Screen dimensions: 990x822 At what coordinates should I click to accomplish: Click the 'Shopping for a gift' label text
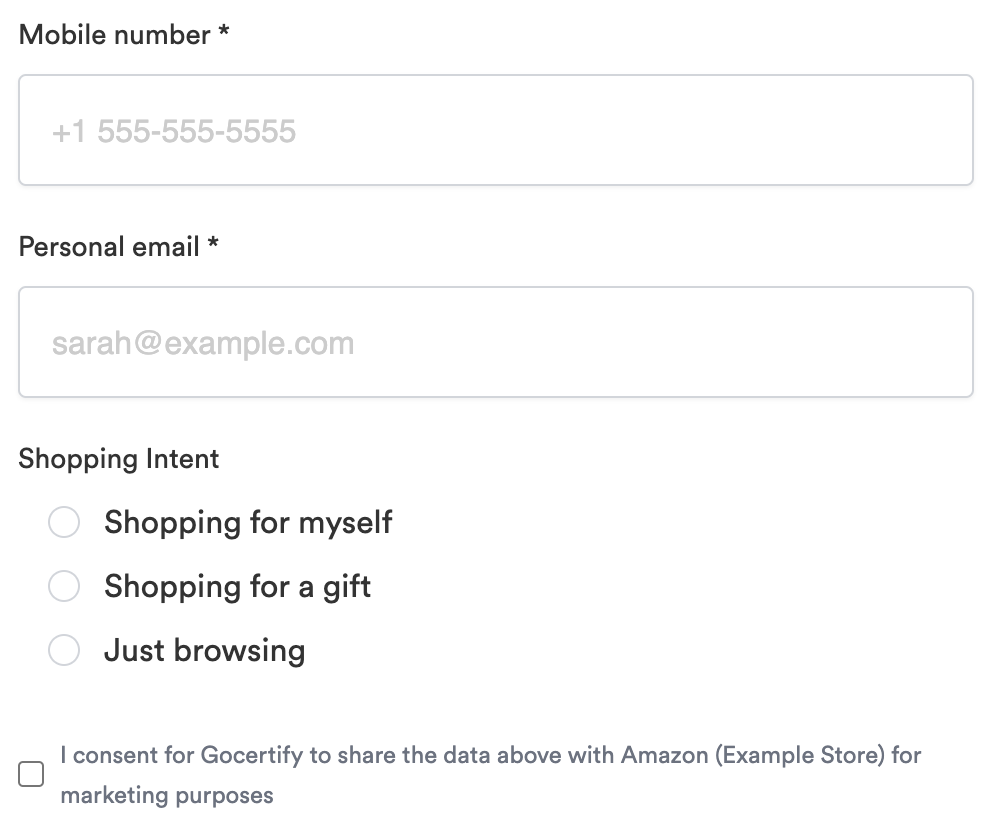point(237,586)
